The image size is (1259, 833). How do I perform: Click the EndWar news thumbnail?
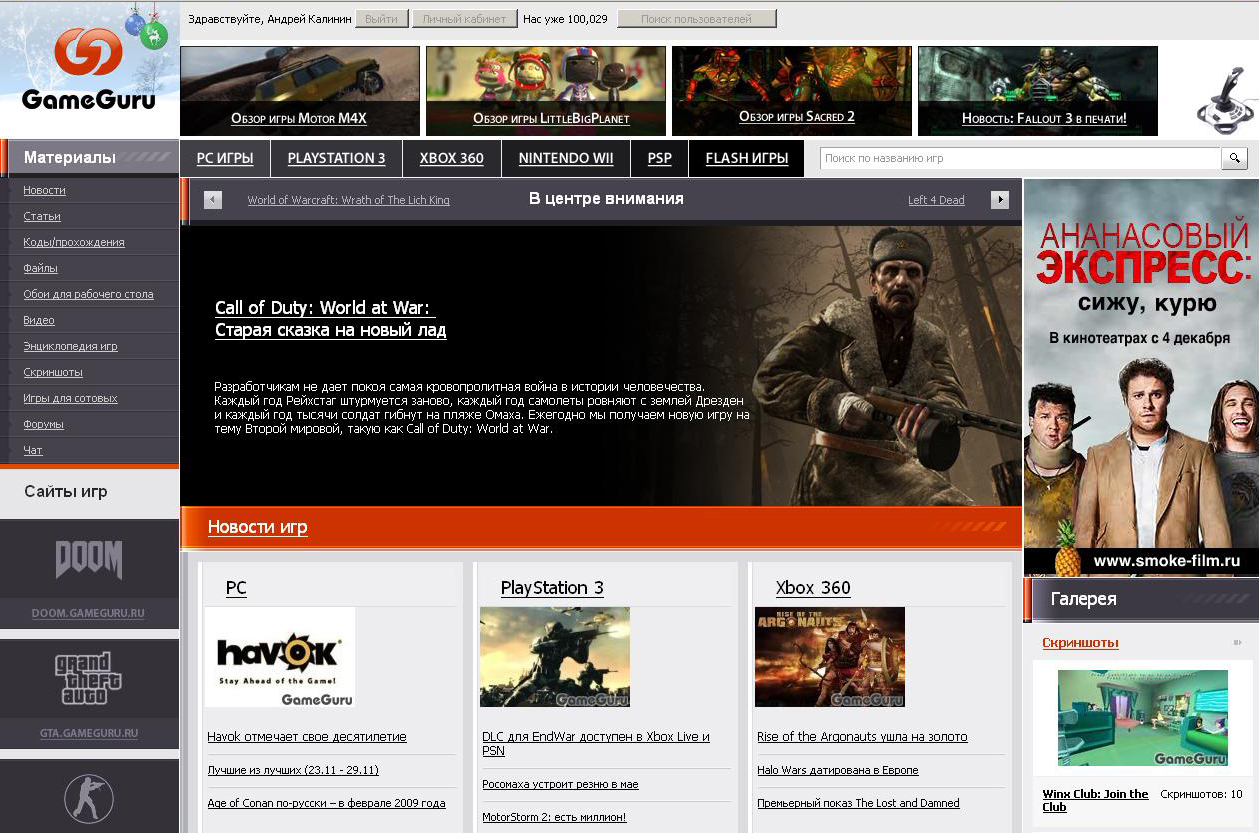click(x=555, y=657)
